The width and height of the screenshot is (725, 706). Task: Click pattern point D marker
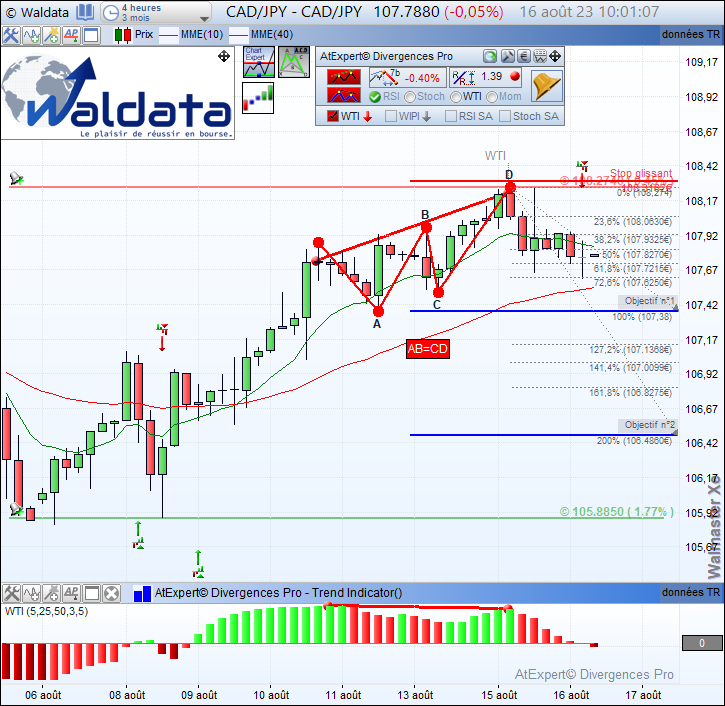click(x=510, y=187)
